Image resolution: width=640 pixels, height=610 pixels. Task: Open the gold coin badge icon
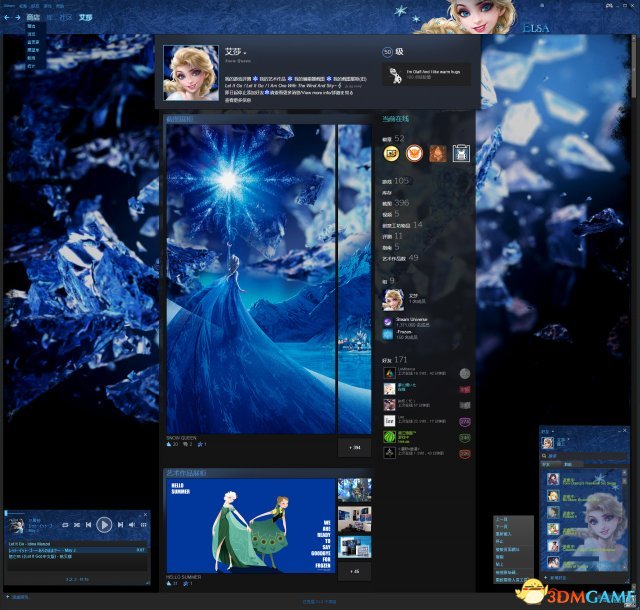point(391,154)
